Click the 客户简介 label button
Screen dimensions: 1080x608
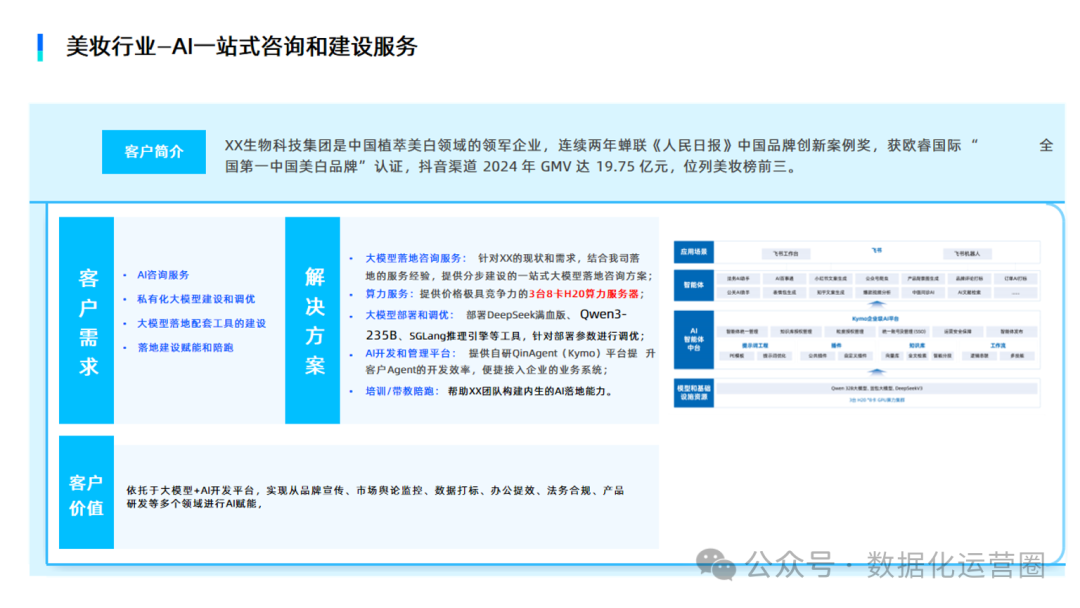pos(154,152)
